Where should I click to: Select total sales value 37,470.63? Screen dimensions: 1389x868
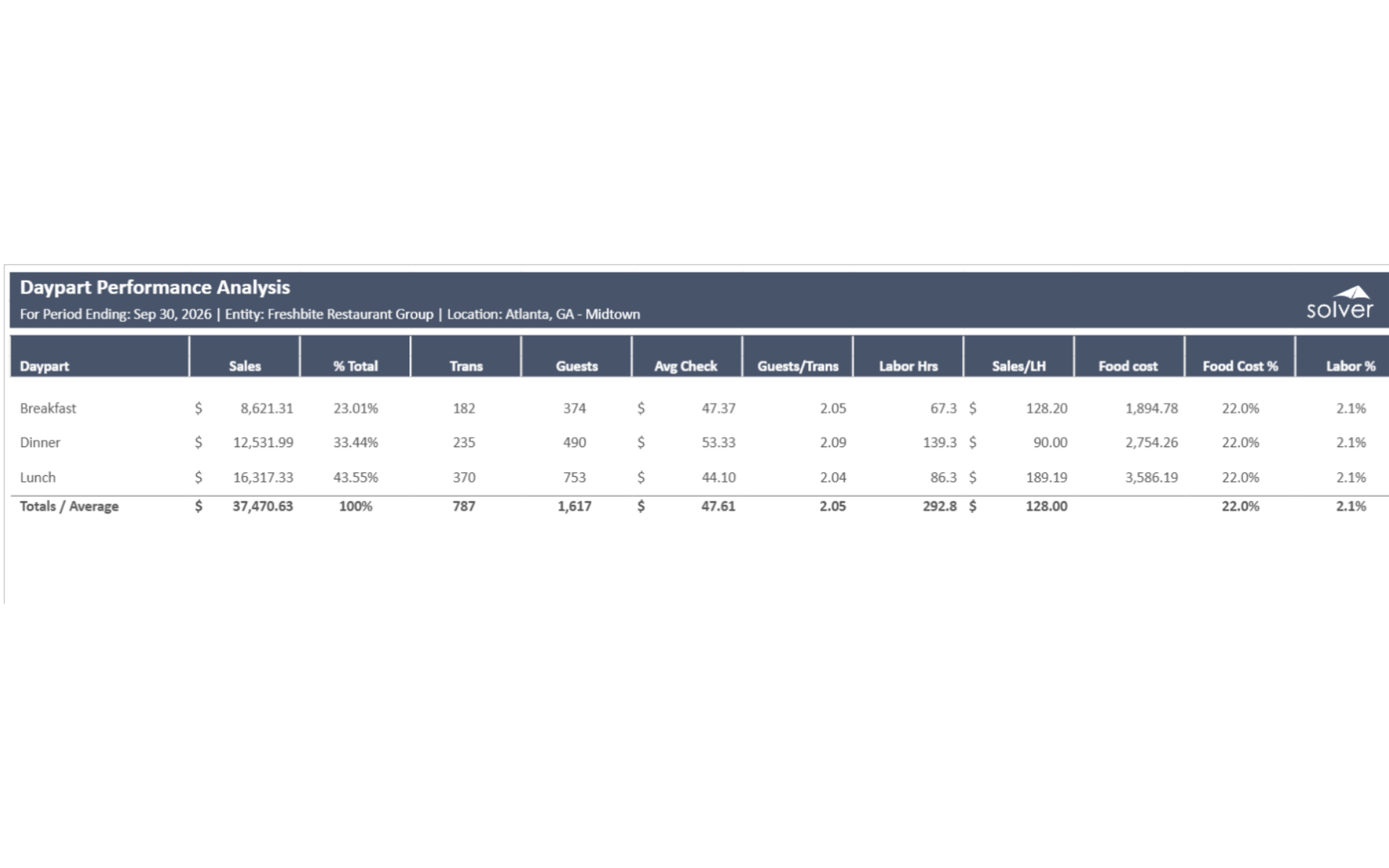pyautogui.click(x=263, y=506)
